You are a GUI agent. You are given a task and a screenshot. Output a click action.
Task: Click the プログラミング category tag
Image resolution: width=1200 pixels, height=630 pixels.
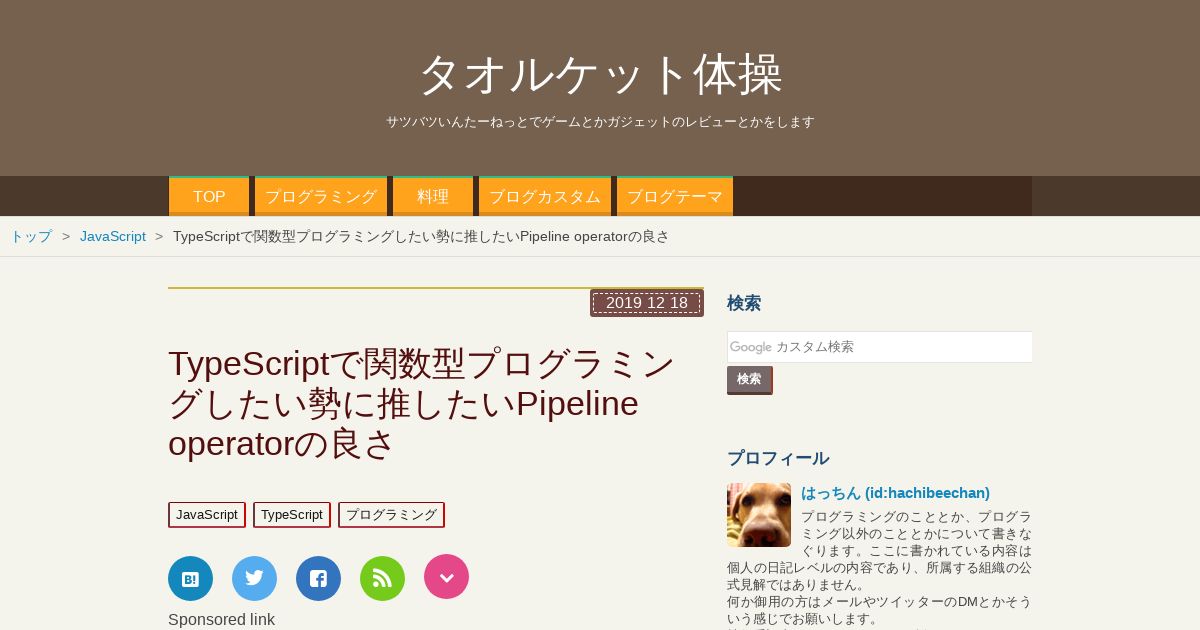pos(391,515)
